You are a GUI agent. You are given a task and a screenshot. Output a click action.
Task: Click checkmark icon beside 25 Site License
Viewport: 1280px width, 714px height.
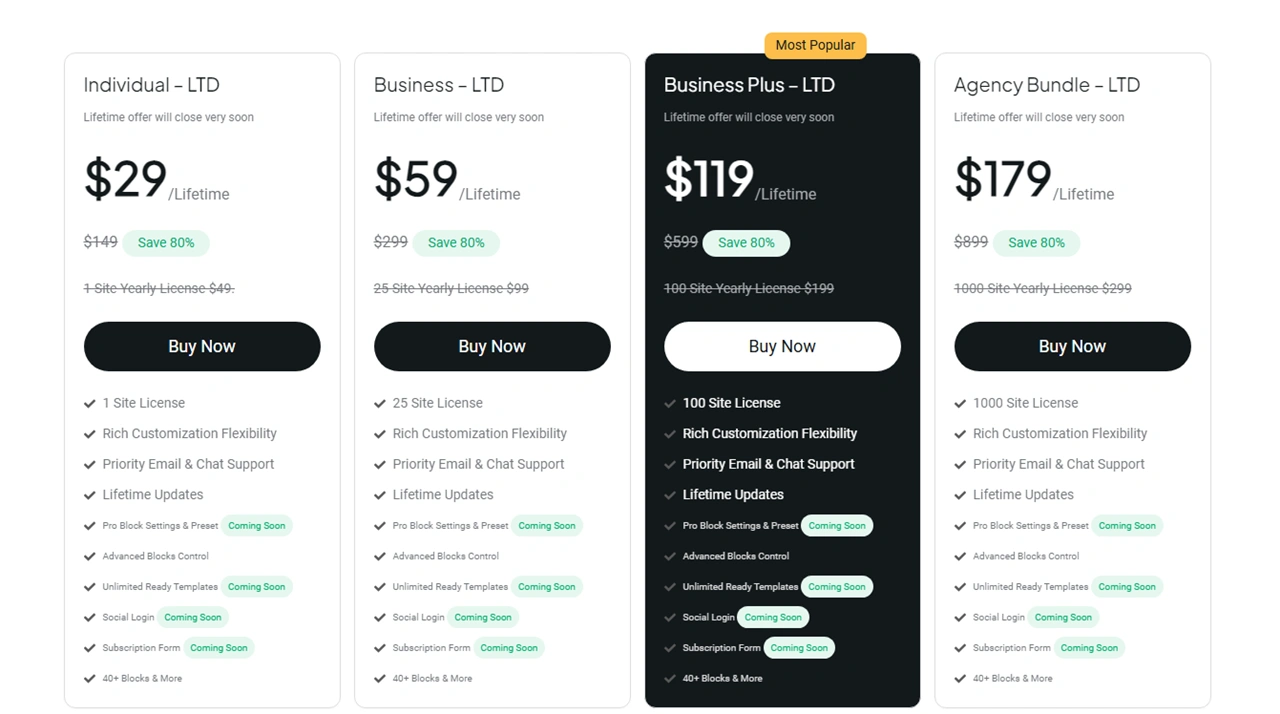click(x=380, y=403)
